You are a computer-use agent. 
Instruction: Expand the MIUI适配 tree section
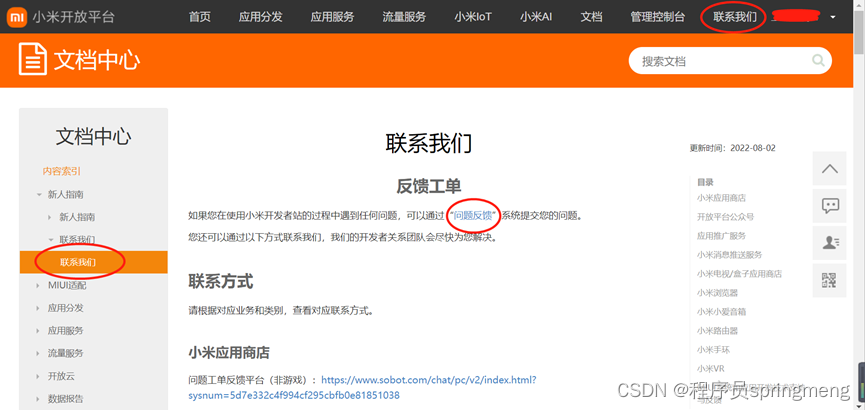[x=38, y=285]
